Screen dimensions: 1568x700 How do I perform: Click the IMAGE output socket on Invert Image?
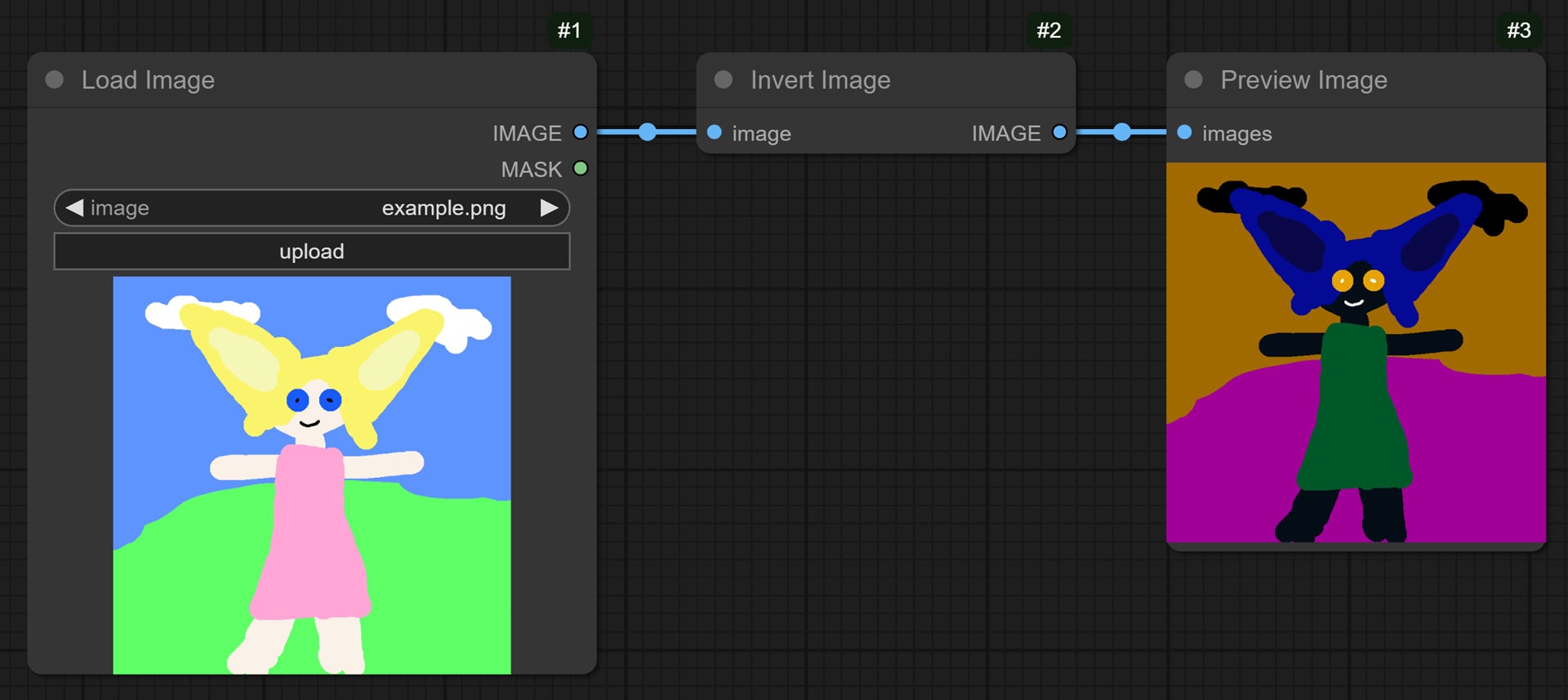pos(1060,132)
